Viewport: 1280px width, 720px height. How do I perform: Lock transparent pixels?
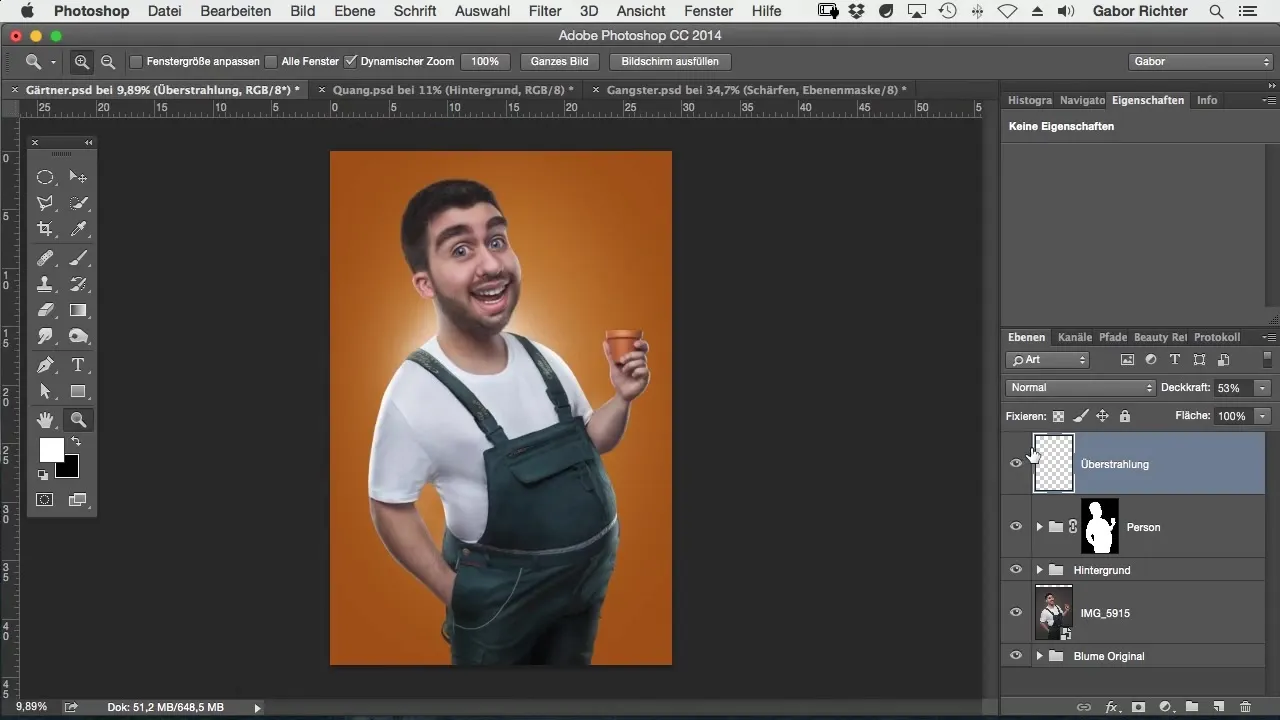click(x=1058, y=416)
